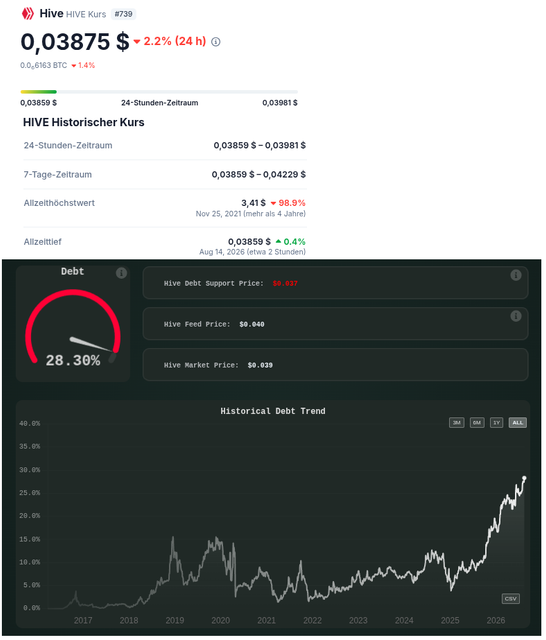The height and width of the screenshot is (640, 546).
Task: Select the 3M chart range
Action: tap(457, 423)
